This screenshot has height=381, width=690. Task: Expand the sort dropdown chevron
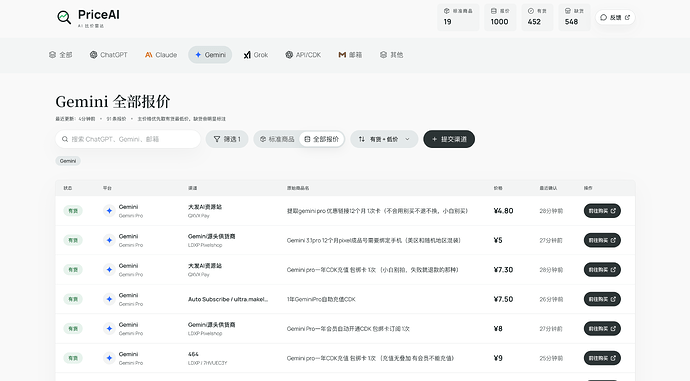click(x=407, y=139)
